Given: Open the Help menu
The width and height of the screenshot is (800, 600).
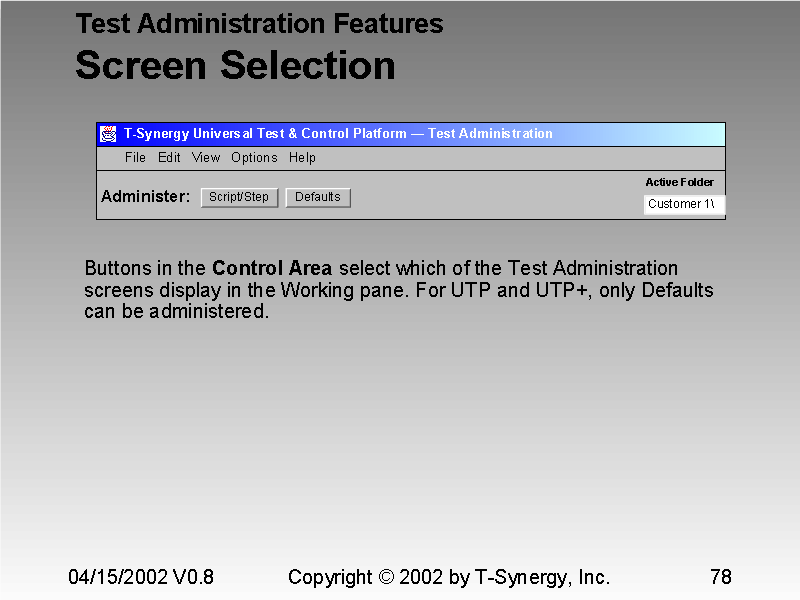Looking at the screenshot, I should point(302,158).
